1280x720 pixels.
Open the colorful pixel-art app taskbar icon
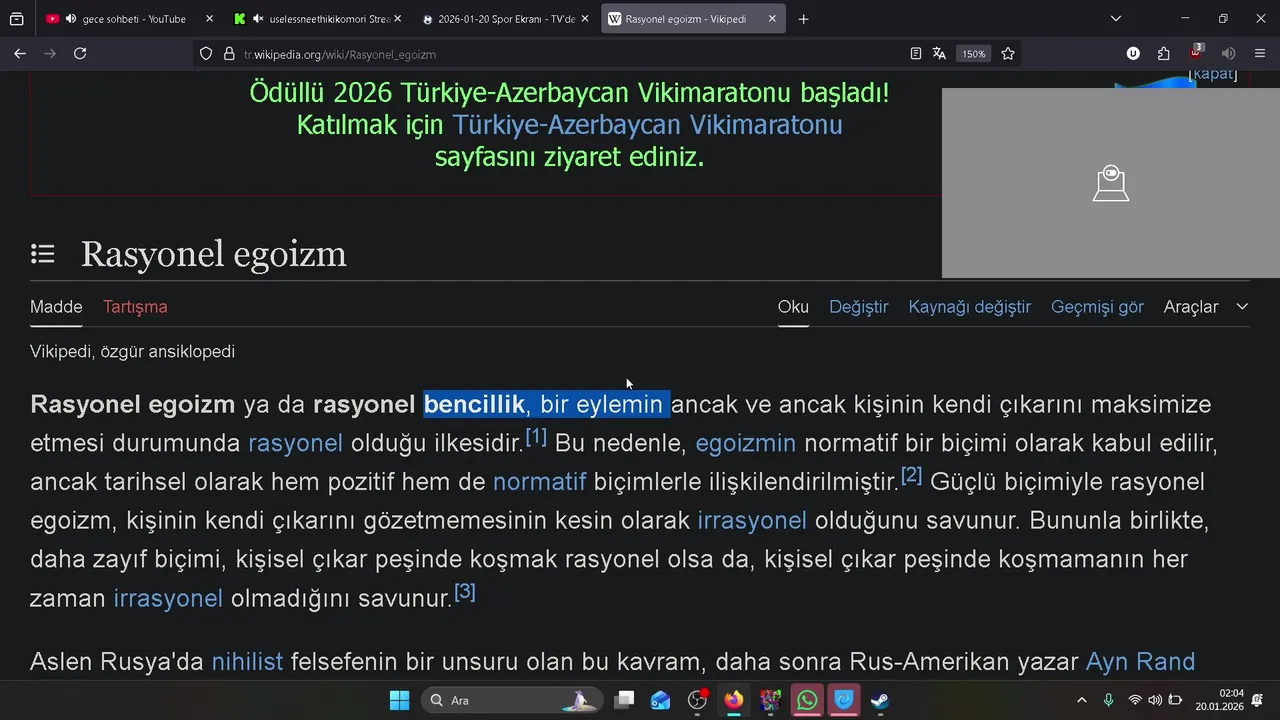click(x=770, y=700)
